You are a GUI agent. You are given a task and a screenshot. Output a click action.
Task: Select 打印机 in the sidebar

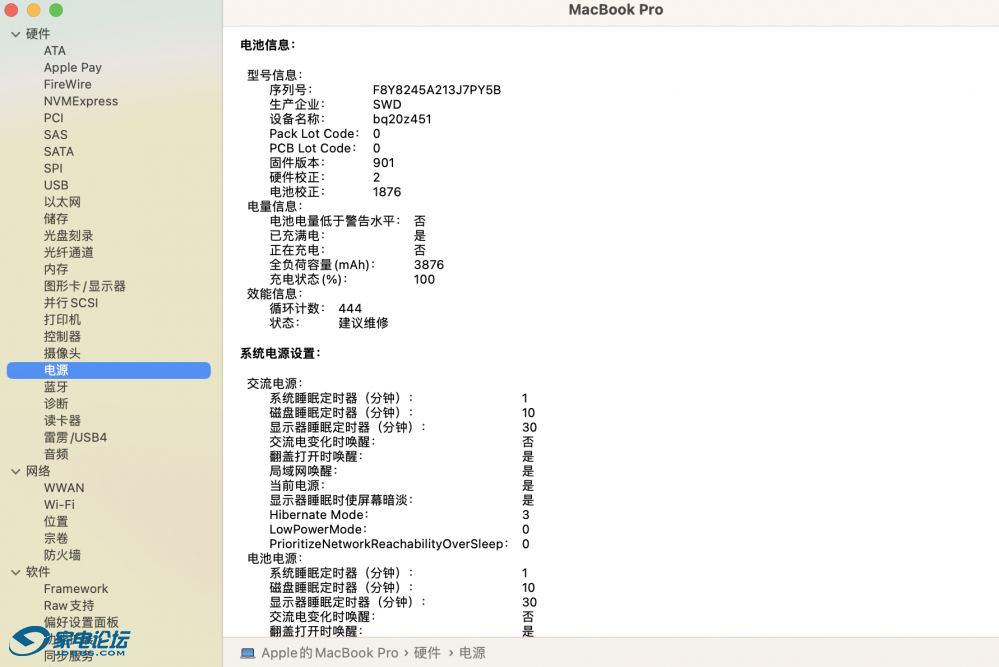click(62, 320)
